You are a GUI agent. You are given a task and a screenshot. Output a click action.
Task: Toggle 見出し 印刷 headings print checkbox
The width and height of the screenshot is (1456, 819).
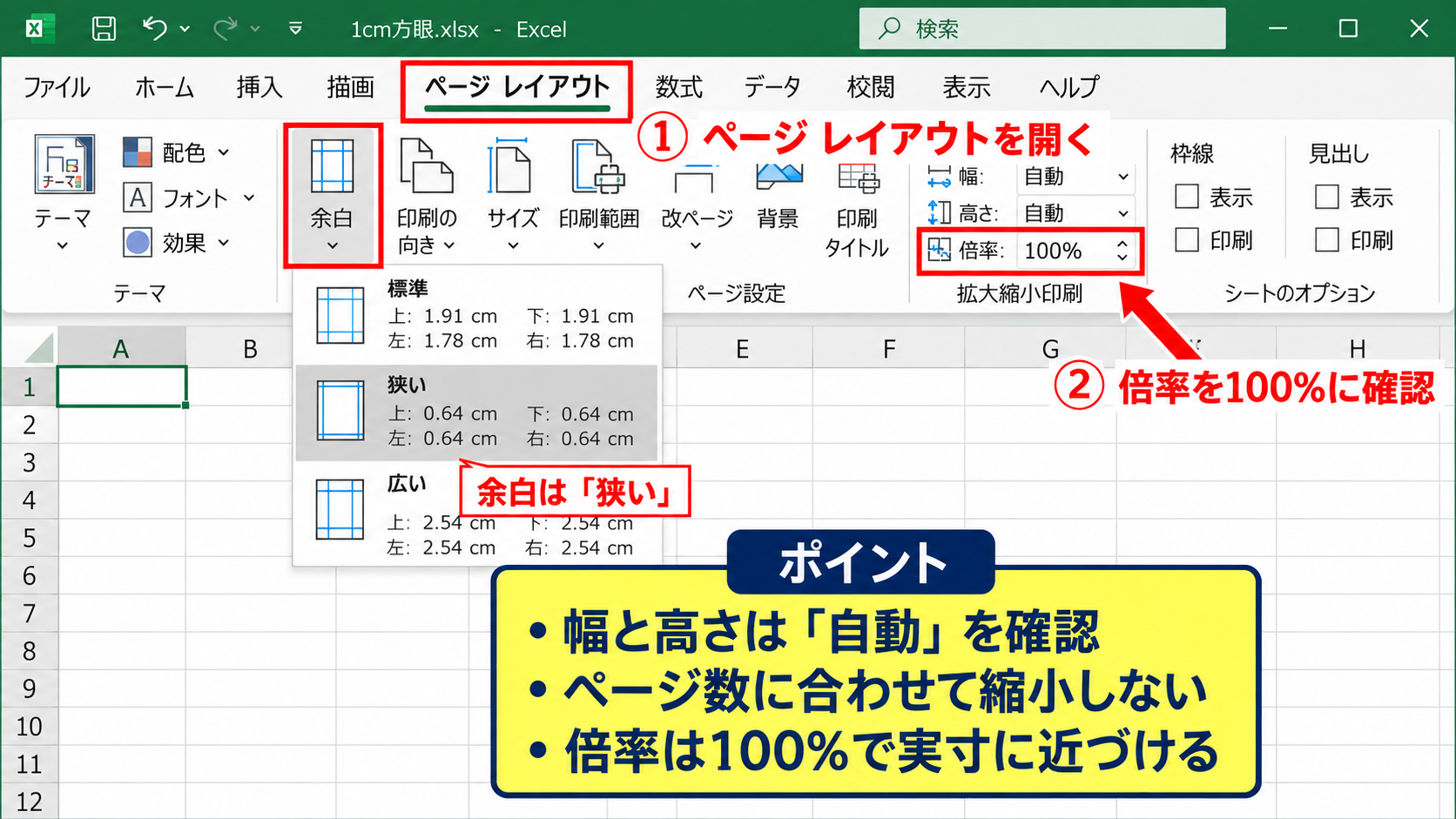coord(1327,239)
